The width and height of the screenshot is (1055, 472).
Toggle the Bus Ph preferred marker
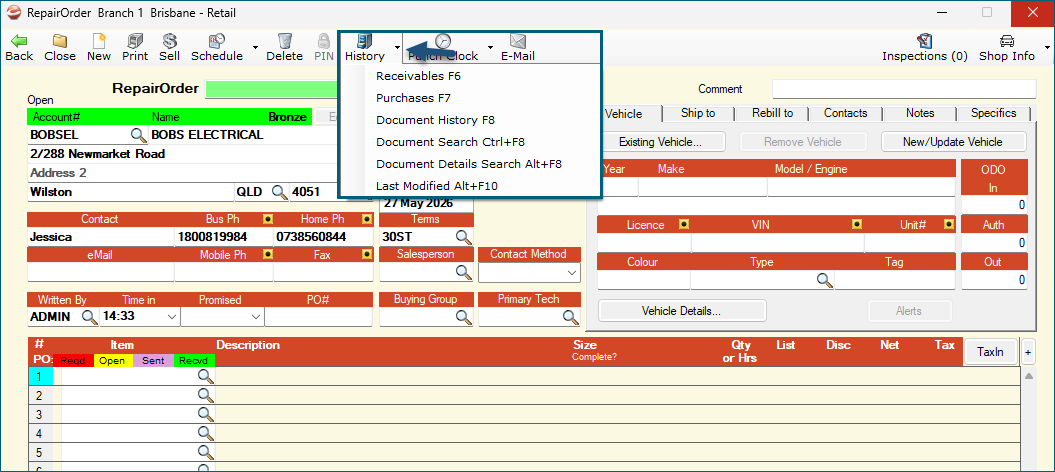point(268,219)
